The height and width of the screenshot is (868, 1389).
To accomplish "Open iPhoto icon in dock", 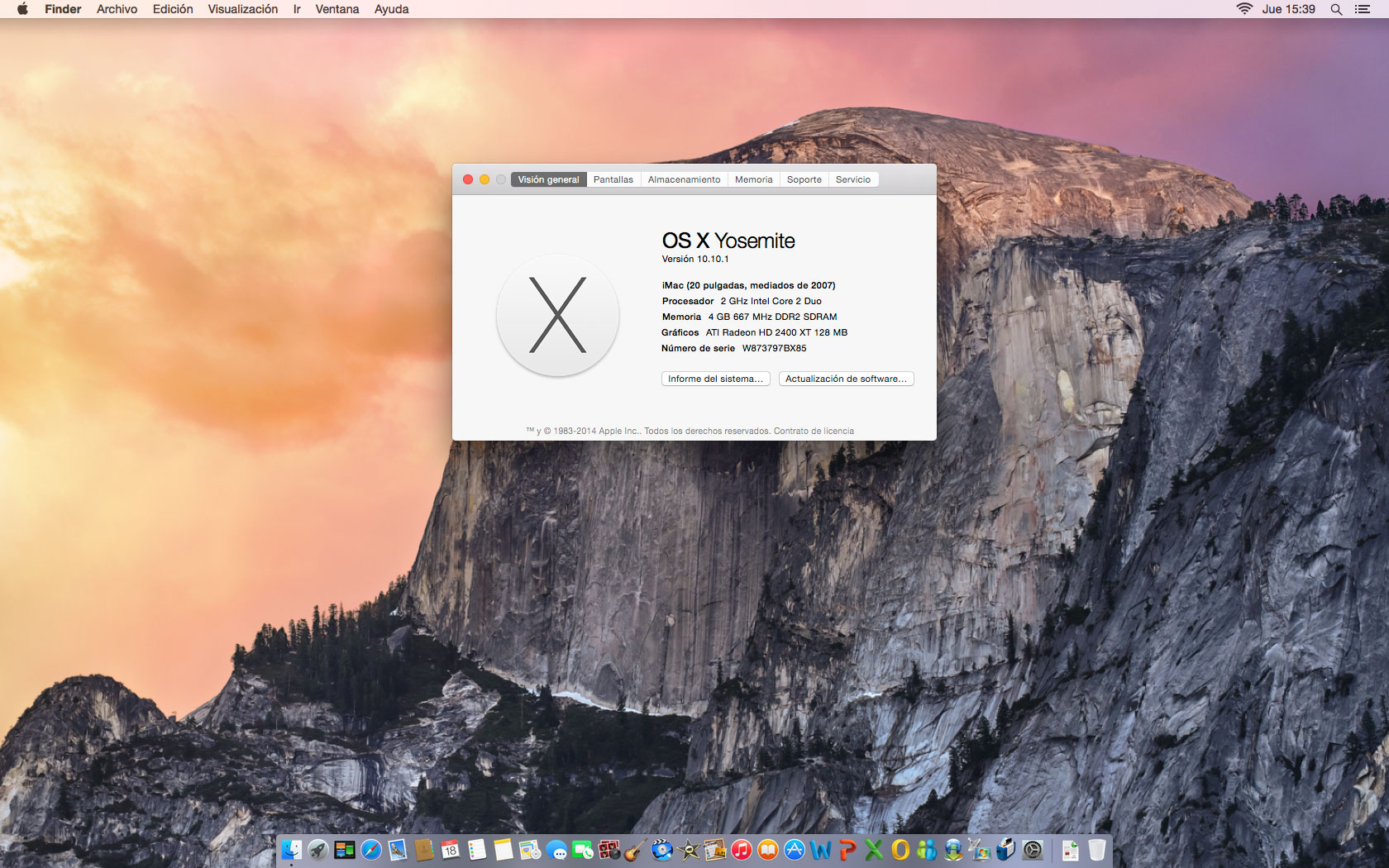I will tap(715, 850).
